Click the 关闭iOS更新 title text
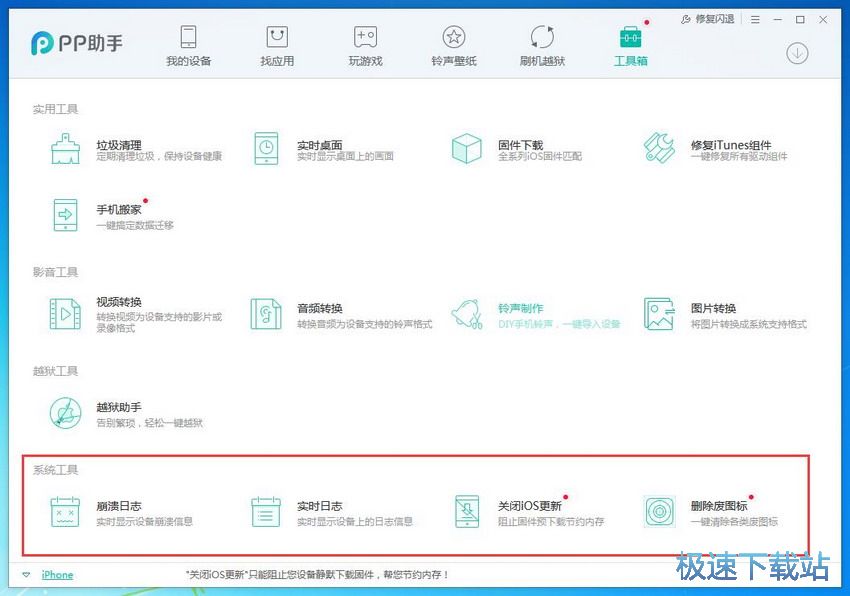The height and width of the screenshot is (596, 850). tap(530, 506)
